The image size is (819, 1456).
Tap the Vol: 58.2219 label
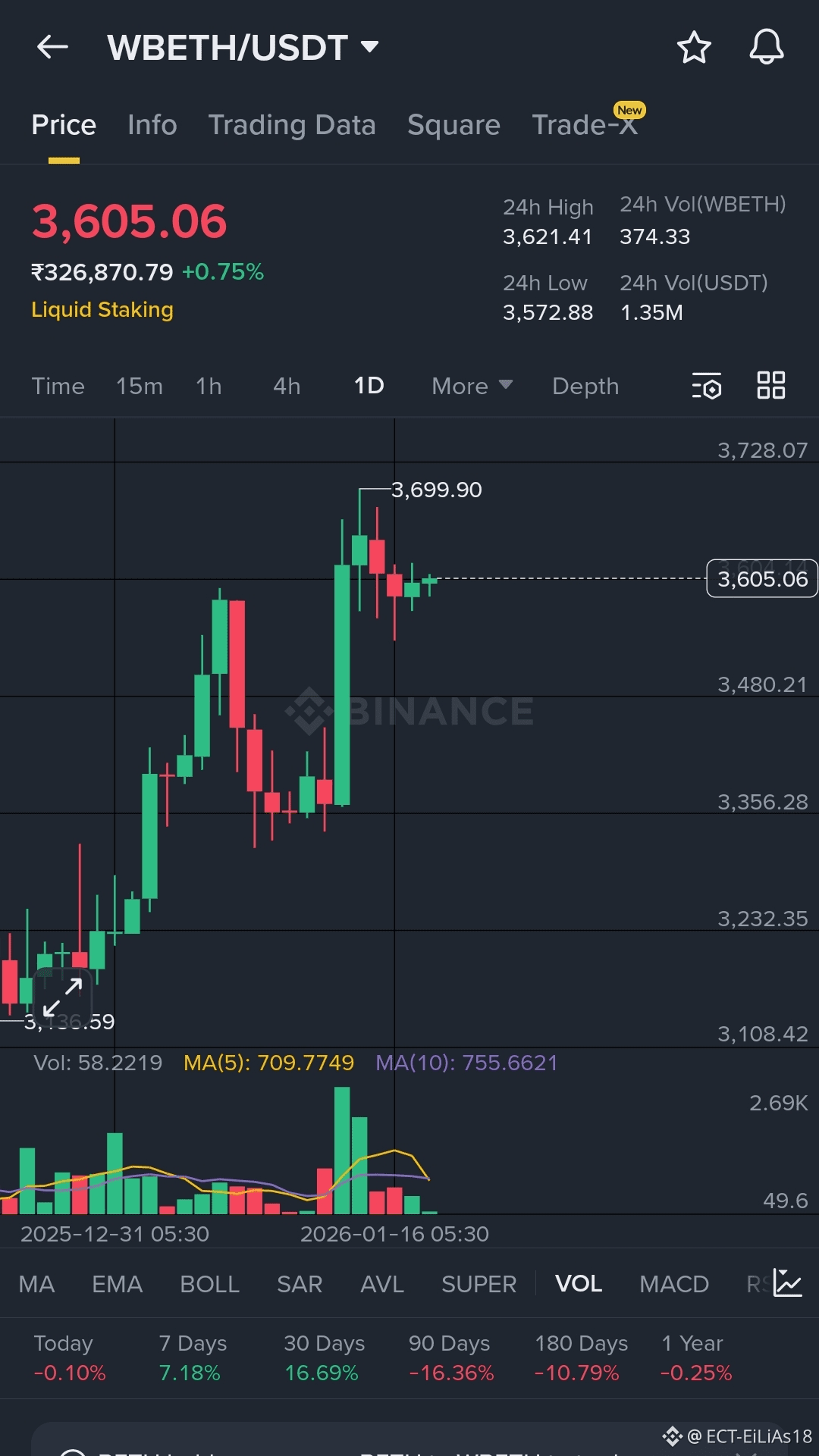click(98, 1063)
